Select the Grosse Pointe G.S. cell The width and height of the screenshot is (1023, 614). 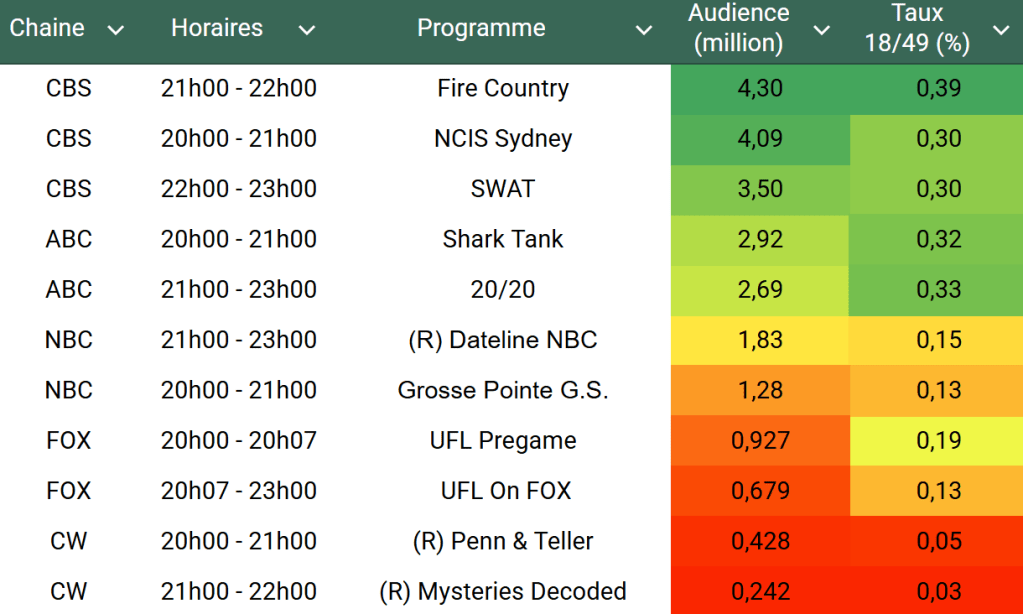pos(503,390)
